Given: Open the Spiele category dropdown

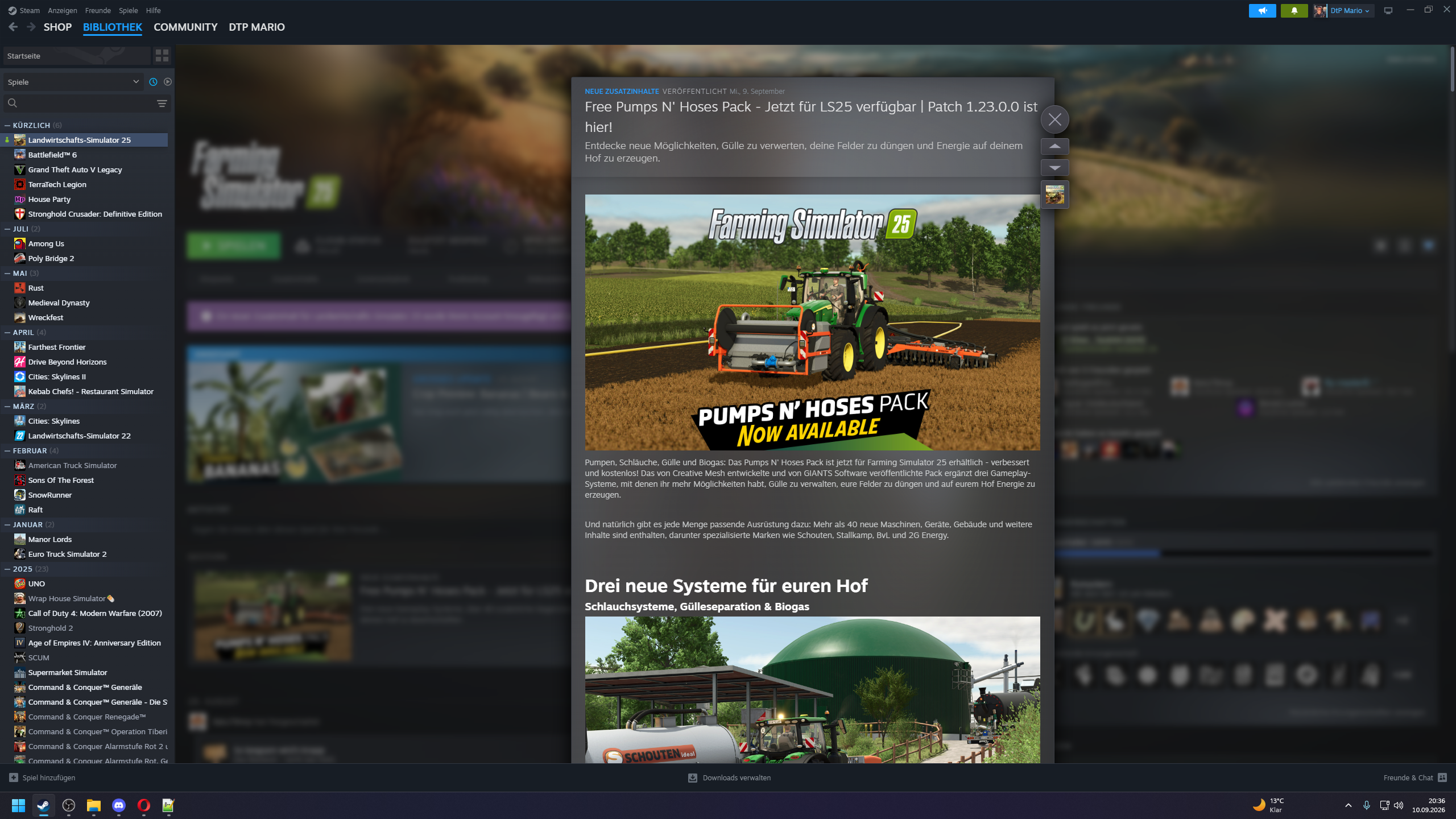Looking at the screenshot, I should click(x=73, y=82).
